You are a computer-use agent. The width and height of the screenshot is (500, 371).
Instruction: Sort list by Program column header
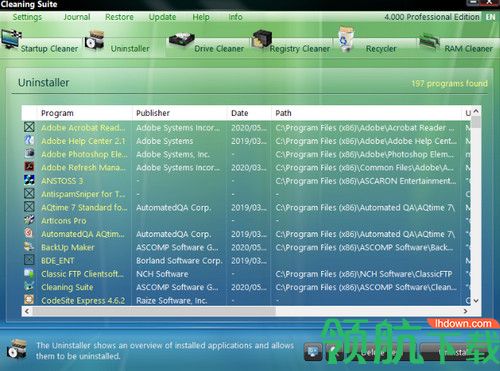pos(57,113)
